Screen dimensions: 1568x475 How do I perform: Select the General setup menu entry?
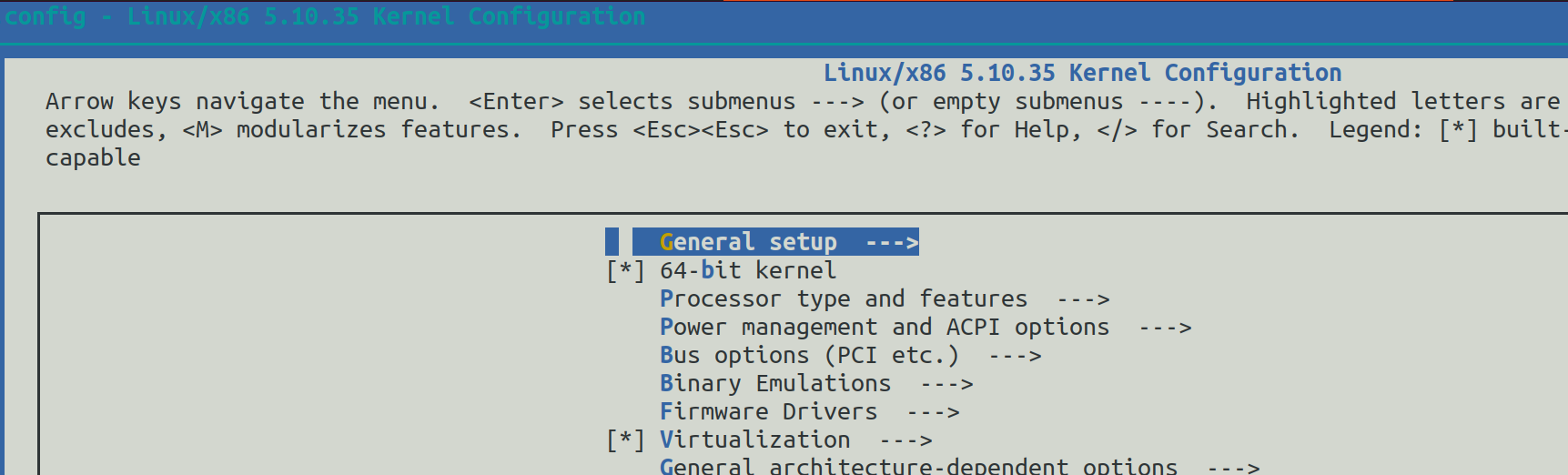pyautogui.click(x=748, y=242)
